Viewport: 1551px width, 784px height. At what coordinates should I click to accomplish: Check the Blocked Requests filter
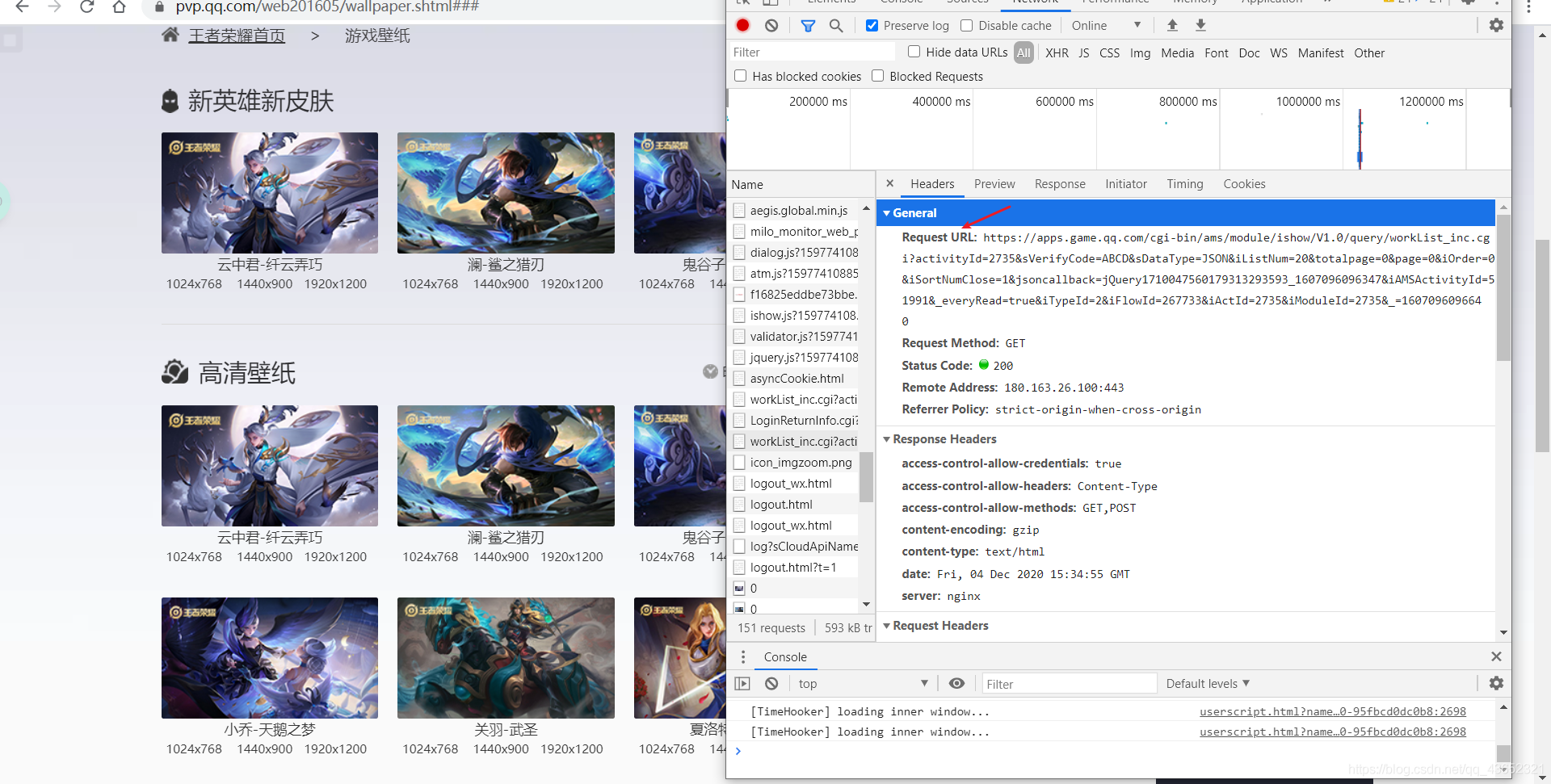[877, 76]
